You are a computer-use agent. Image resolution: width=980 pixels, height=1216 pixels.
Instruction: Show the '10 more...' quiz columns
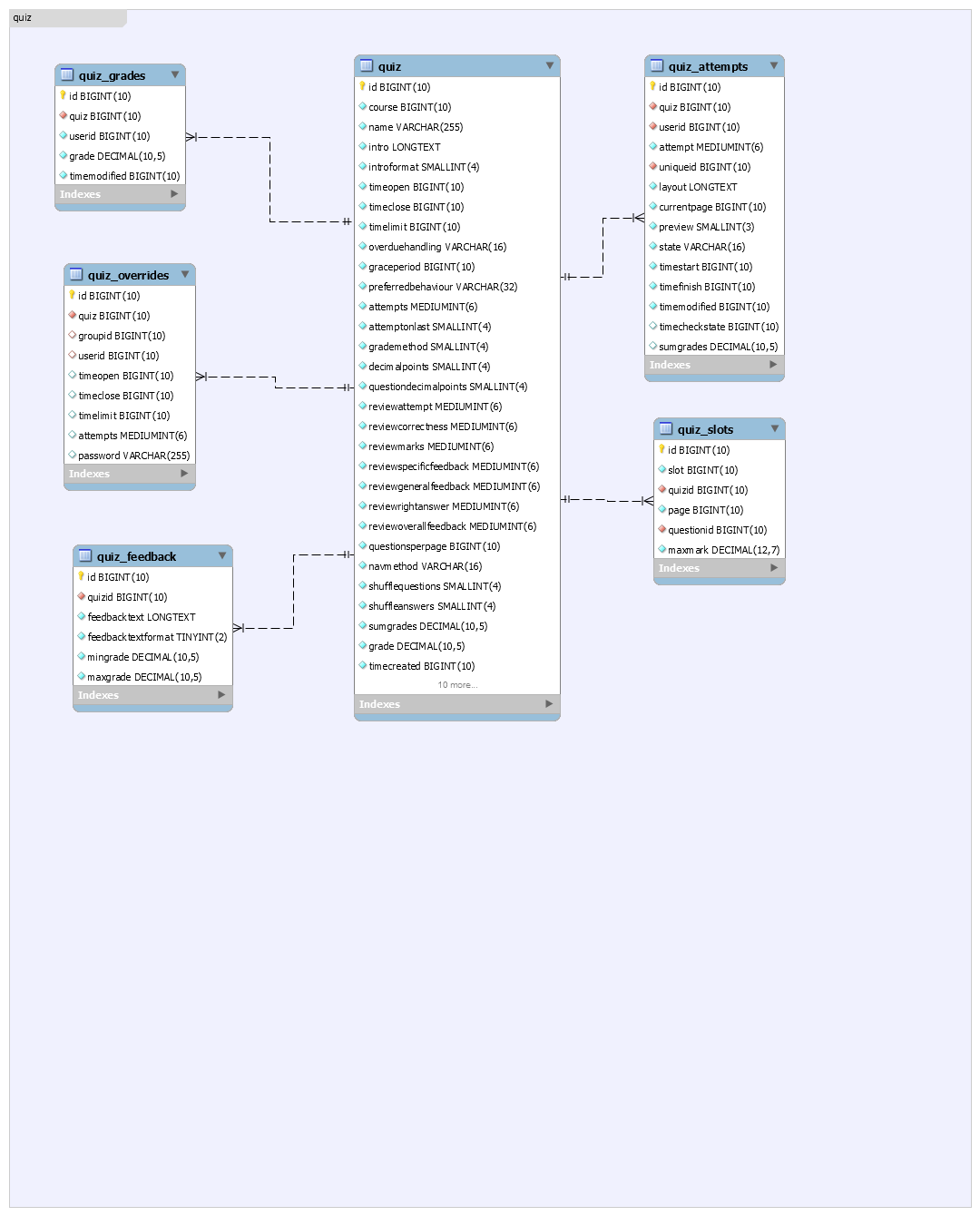[x=457, y=685]
